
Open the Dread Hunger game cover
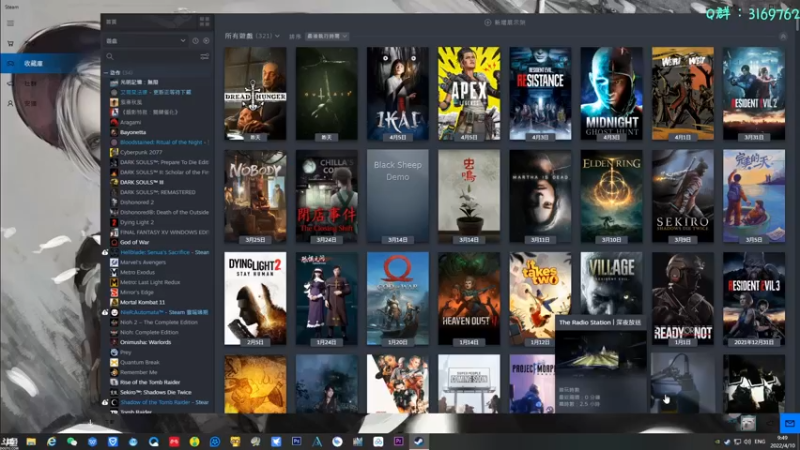pos(255,94)
